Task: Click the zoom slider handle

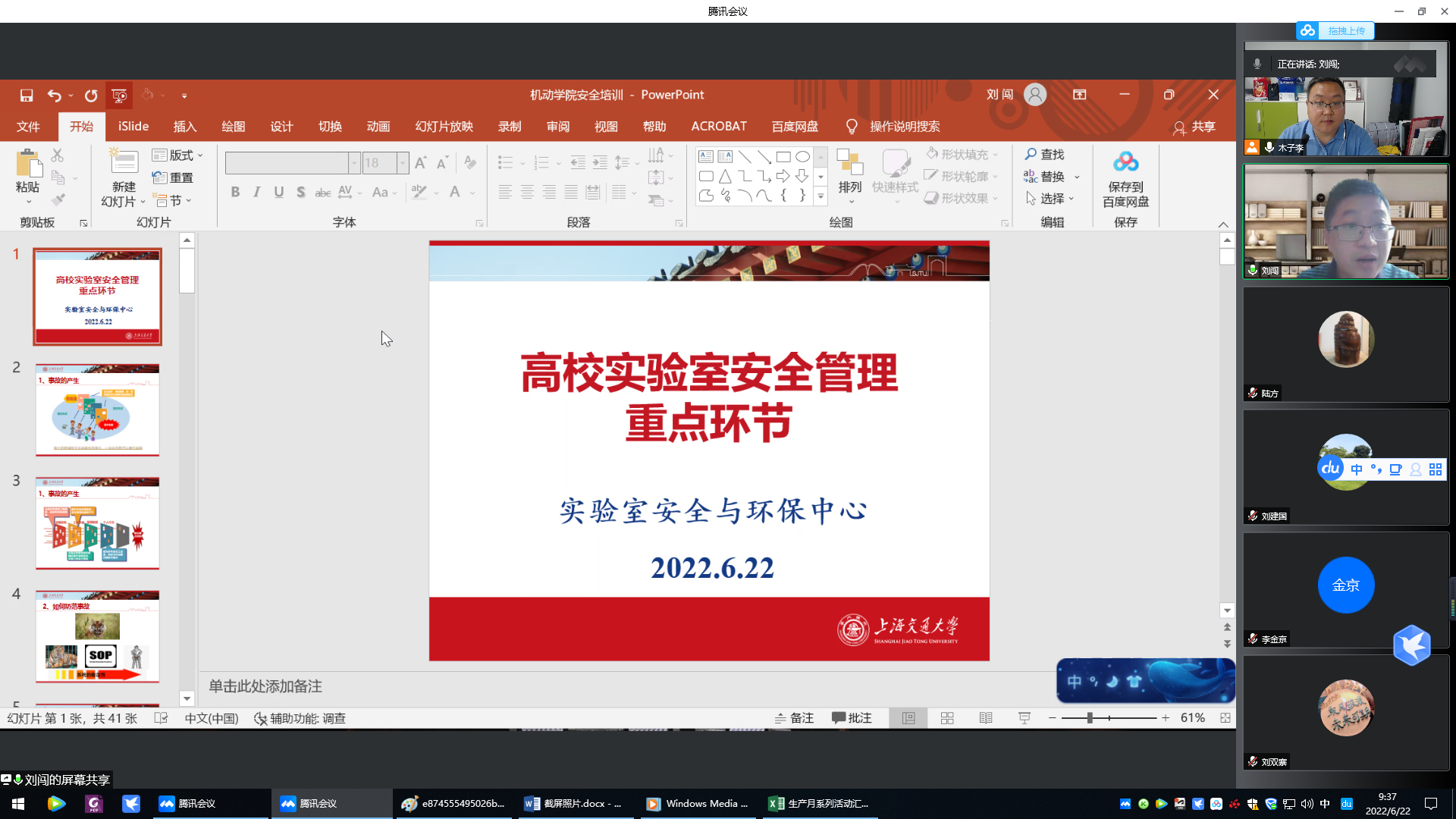Action: 1090,718
